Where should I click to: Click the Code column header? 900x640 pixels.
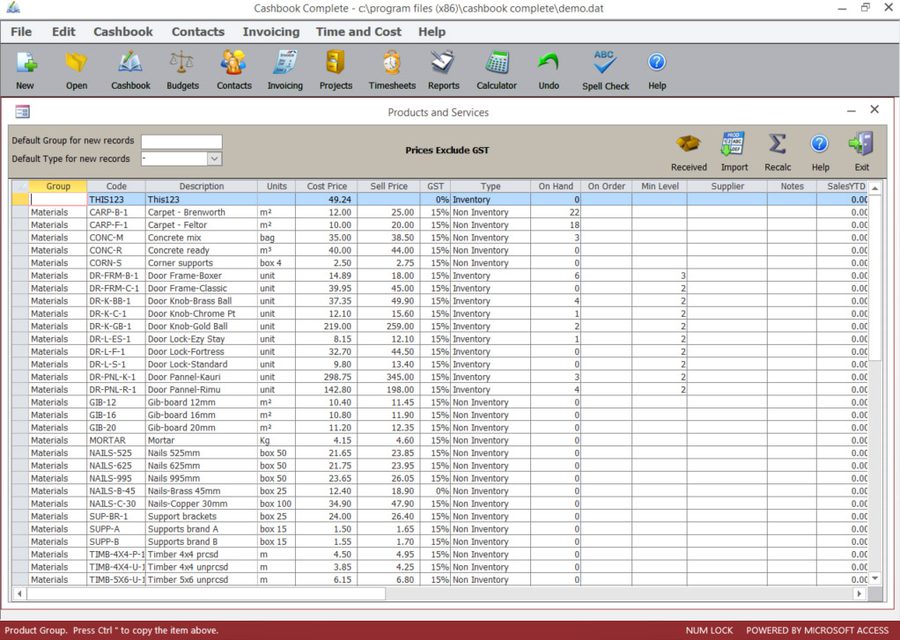[x=116, y=186]
